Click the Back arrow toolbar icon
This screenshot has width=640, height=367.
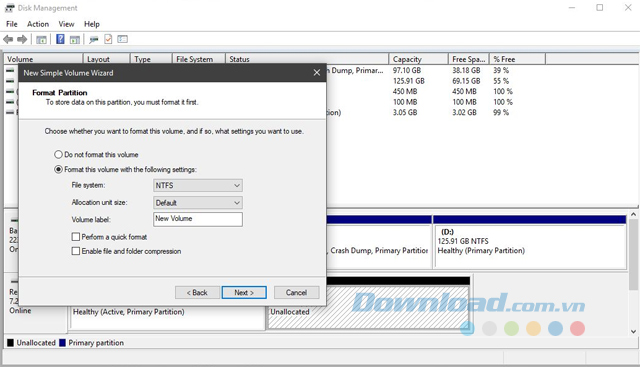tap(8, 39)
